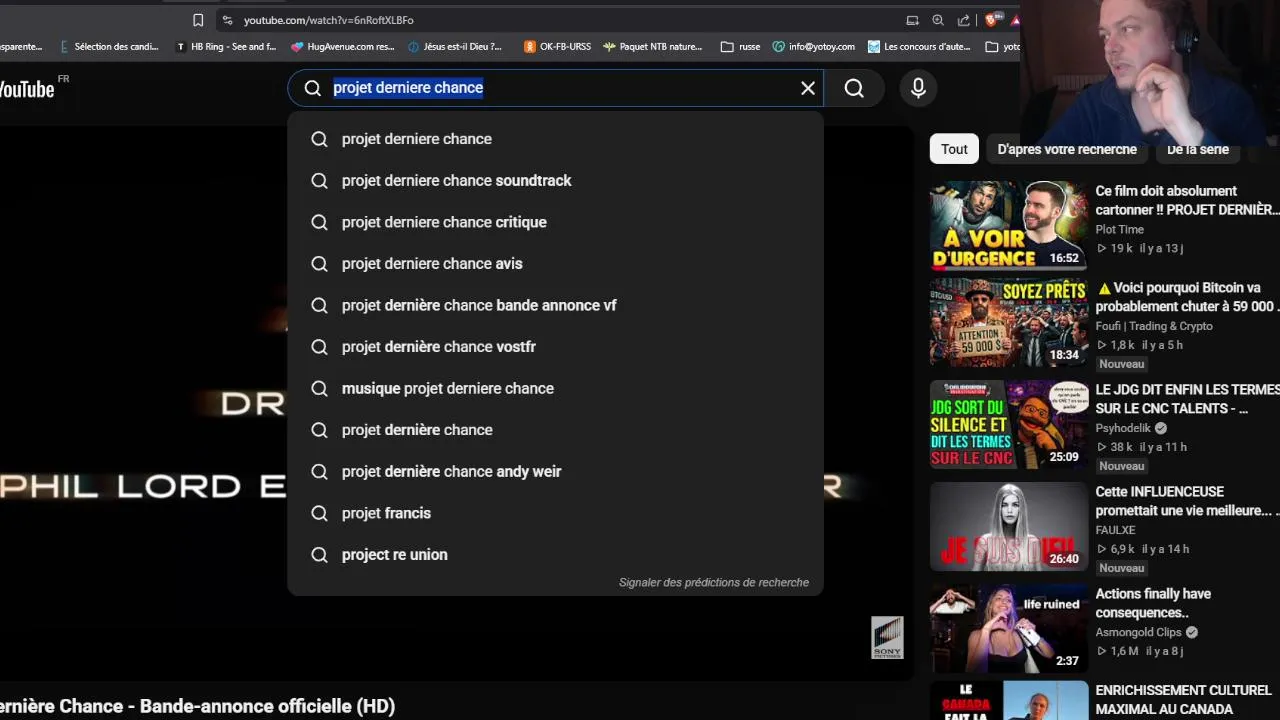Select 'projet dernière chance andy weir'
This screenshot has width=1280, height=720.
click(555, 471)
